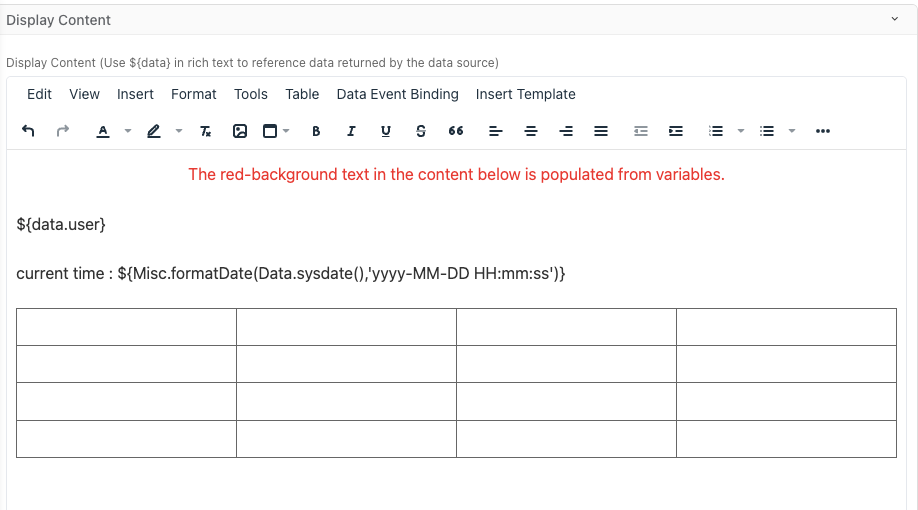Toggle bold formatting

point(316,131)
